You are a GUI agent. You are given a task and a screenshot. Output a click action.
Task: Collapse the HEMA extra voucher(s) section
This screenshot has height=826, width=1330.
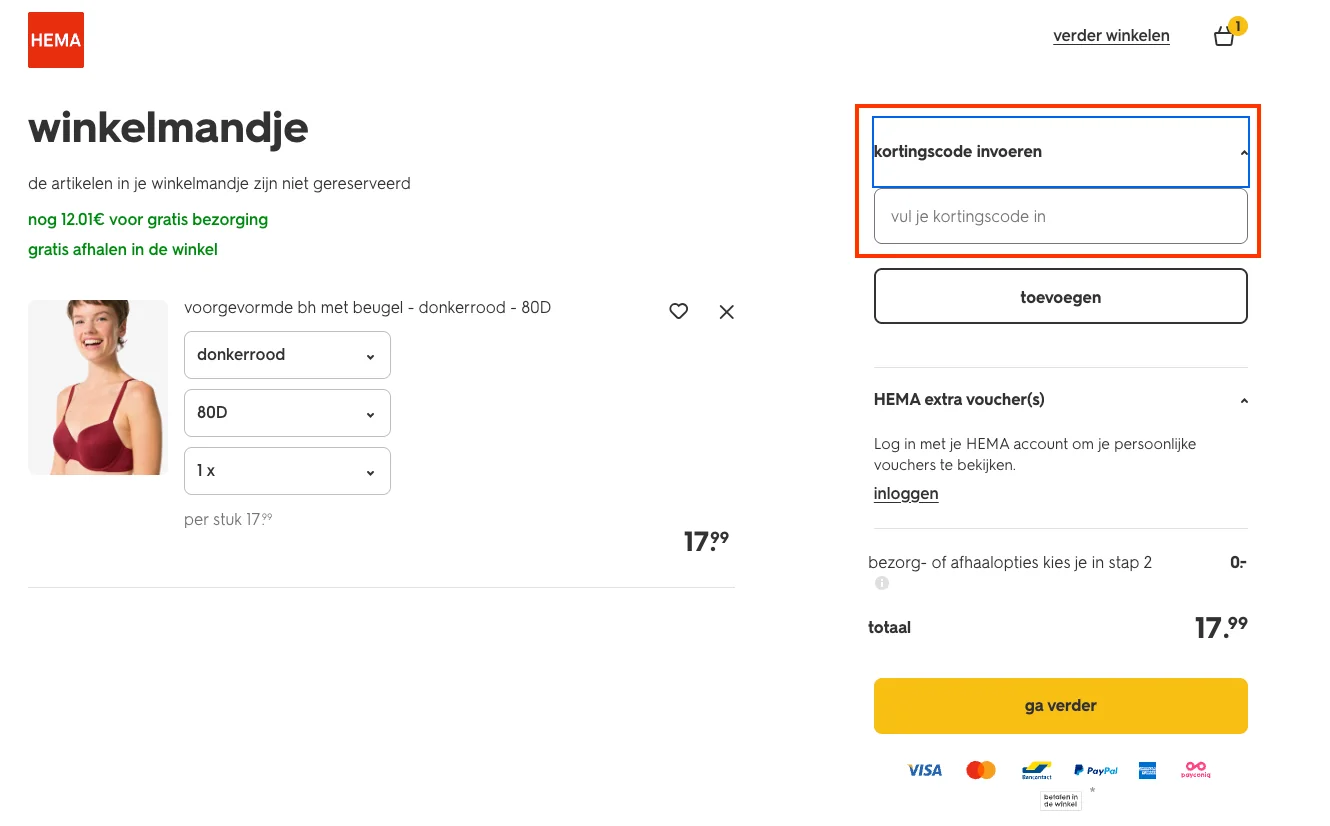pyautogui.click(x=1243, y=399)
